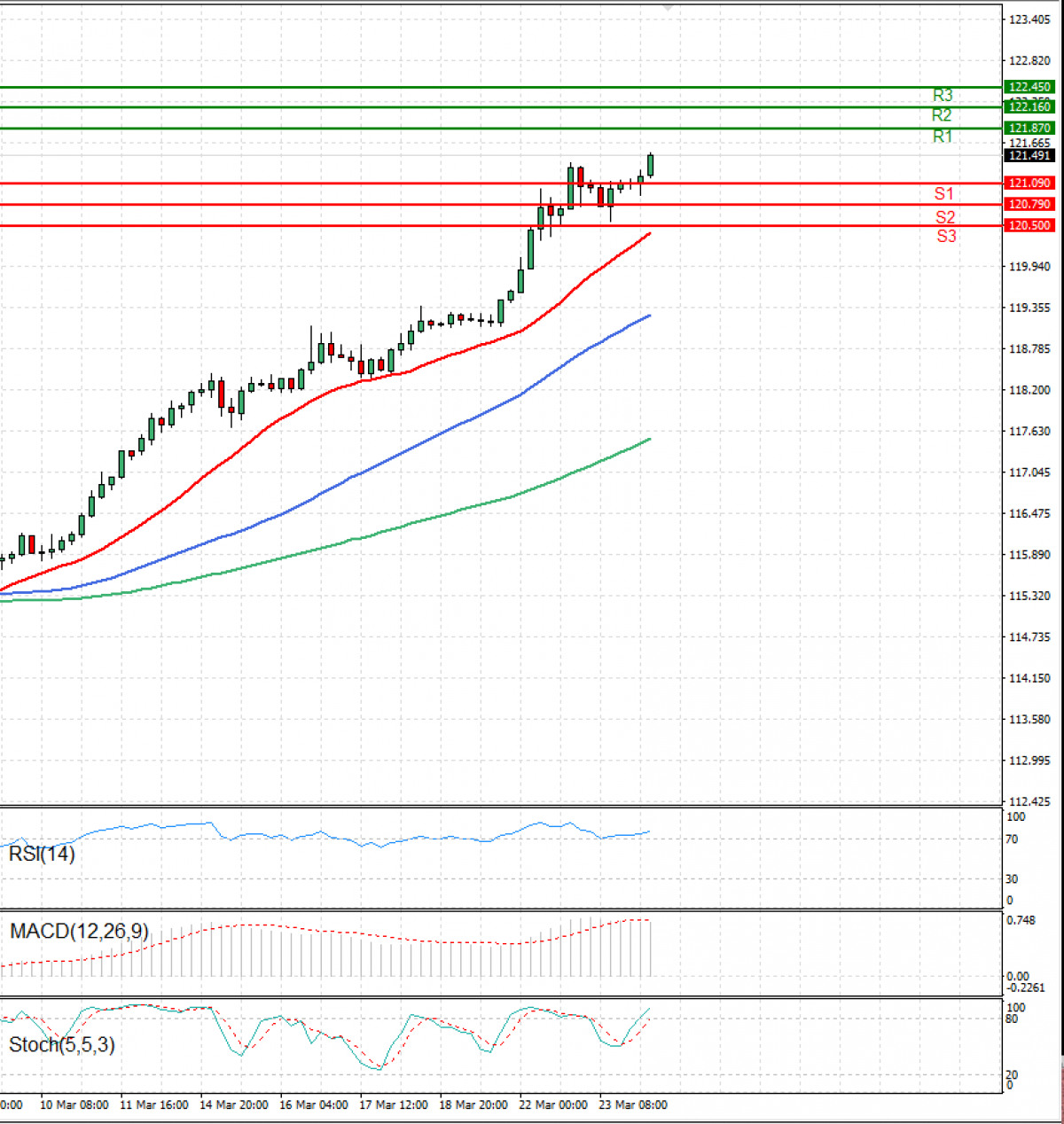Select the R1 resistance label

point(943,137)
